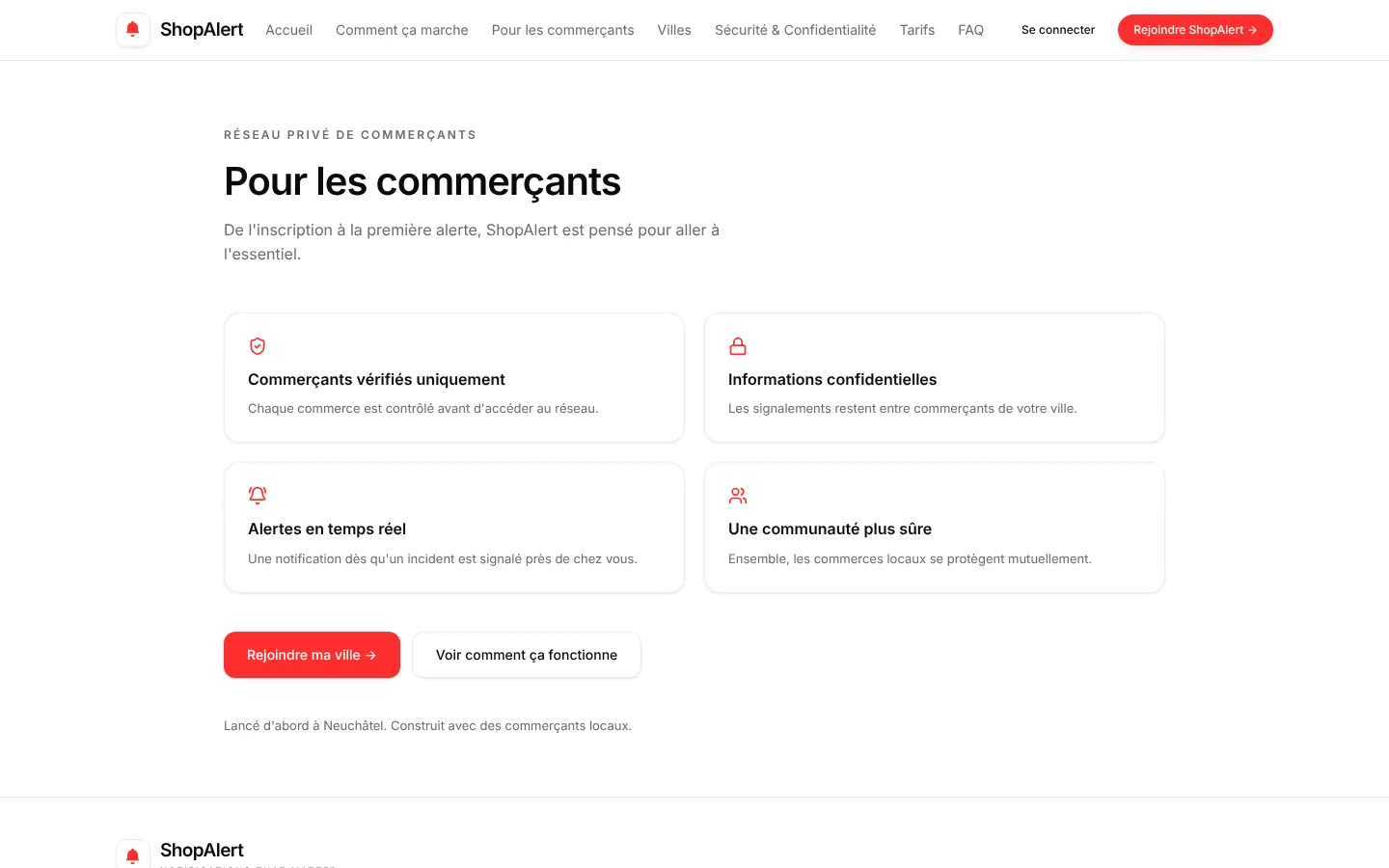Click the Alertes en temps réel card title

coord(327,529)
